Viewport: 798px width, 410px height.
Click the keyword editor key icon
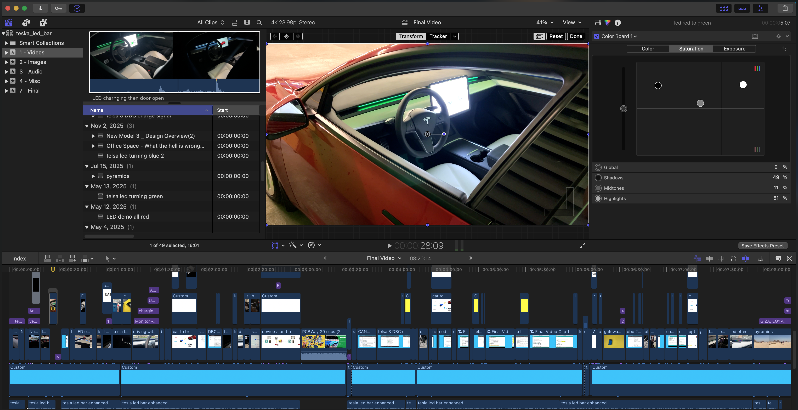point(59,8)
